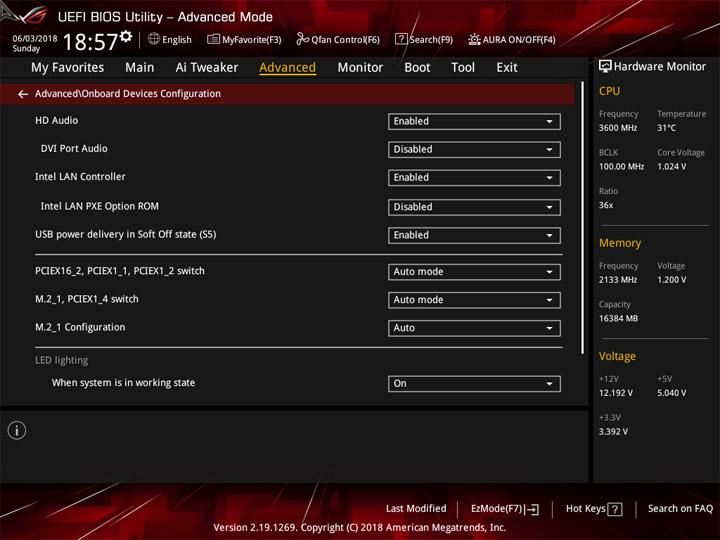Open Search on FAQ link
The image size is (720, 540).
tap(680, 508)
